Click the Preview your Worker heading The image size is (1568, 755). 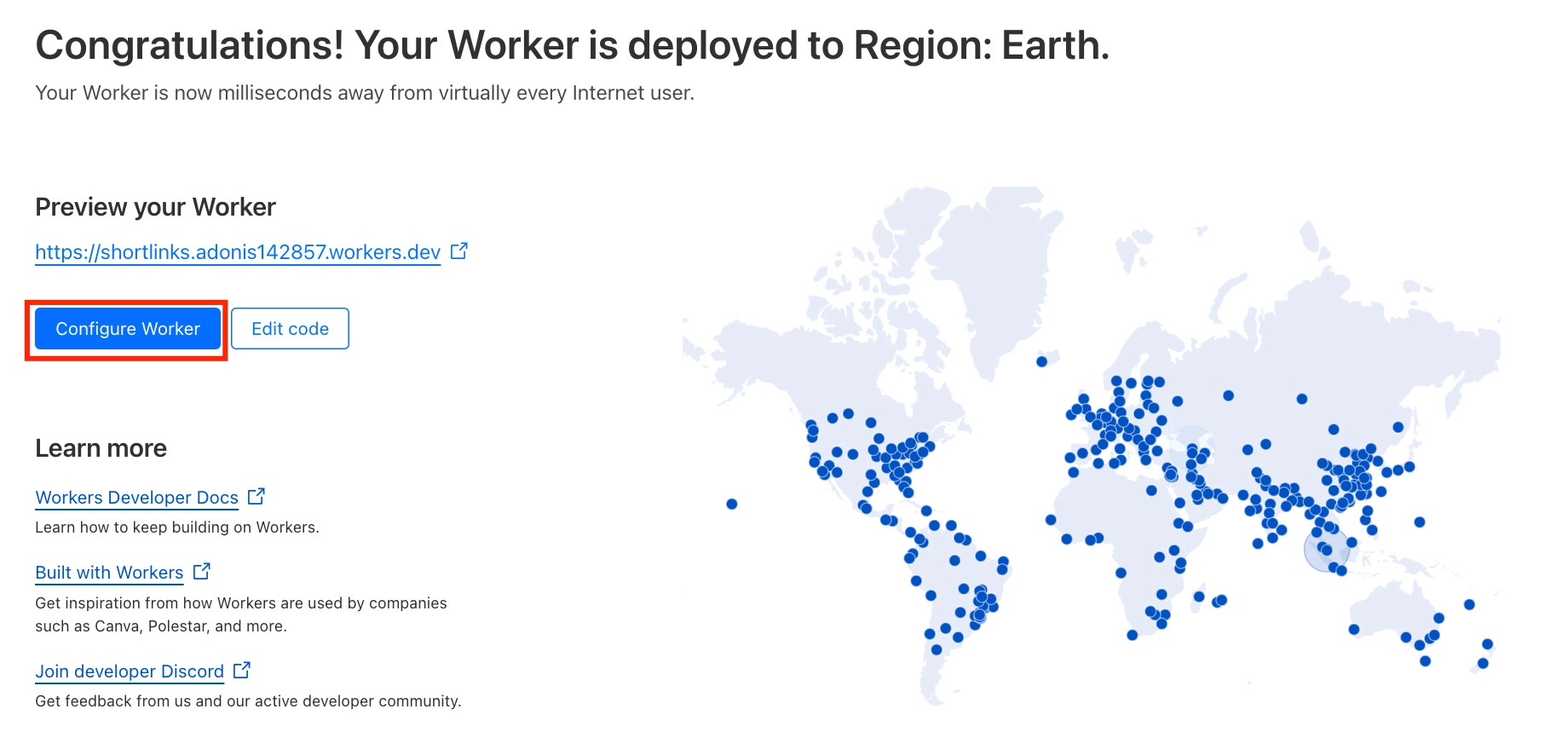tap(155, 207)
